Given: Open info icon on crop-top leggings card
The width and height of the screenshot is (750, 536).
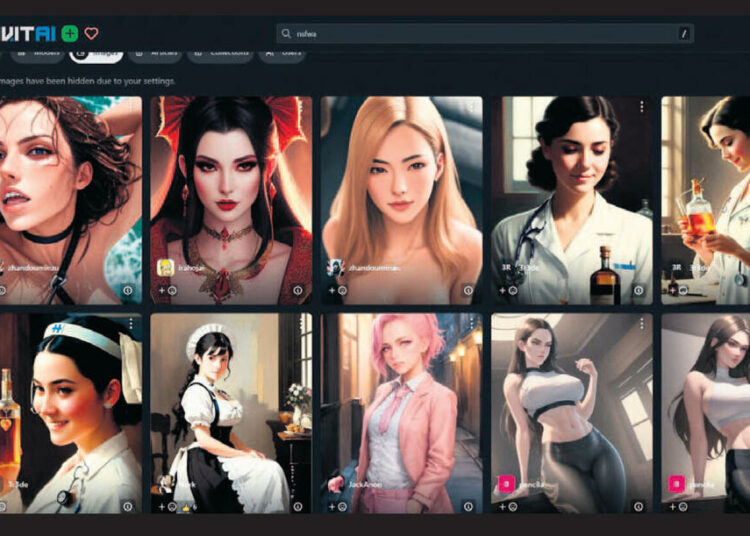Looking at the screenshot, I should (x=639, y=506).
